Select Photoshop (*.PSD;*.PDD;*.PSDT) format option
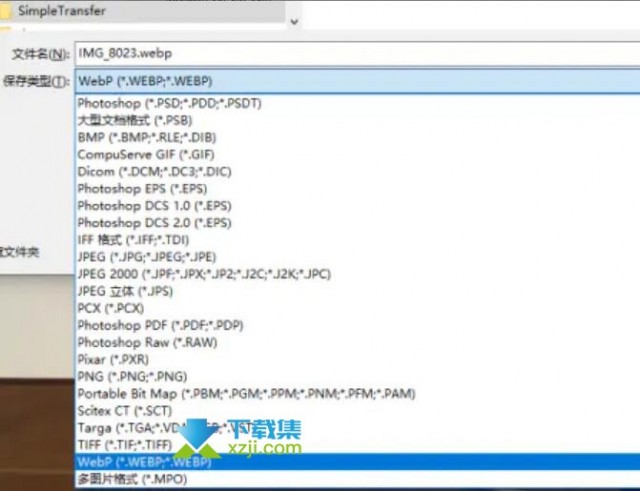 (358, 103)
